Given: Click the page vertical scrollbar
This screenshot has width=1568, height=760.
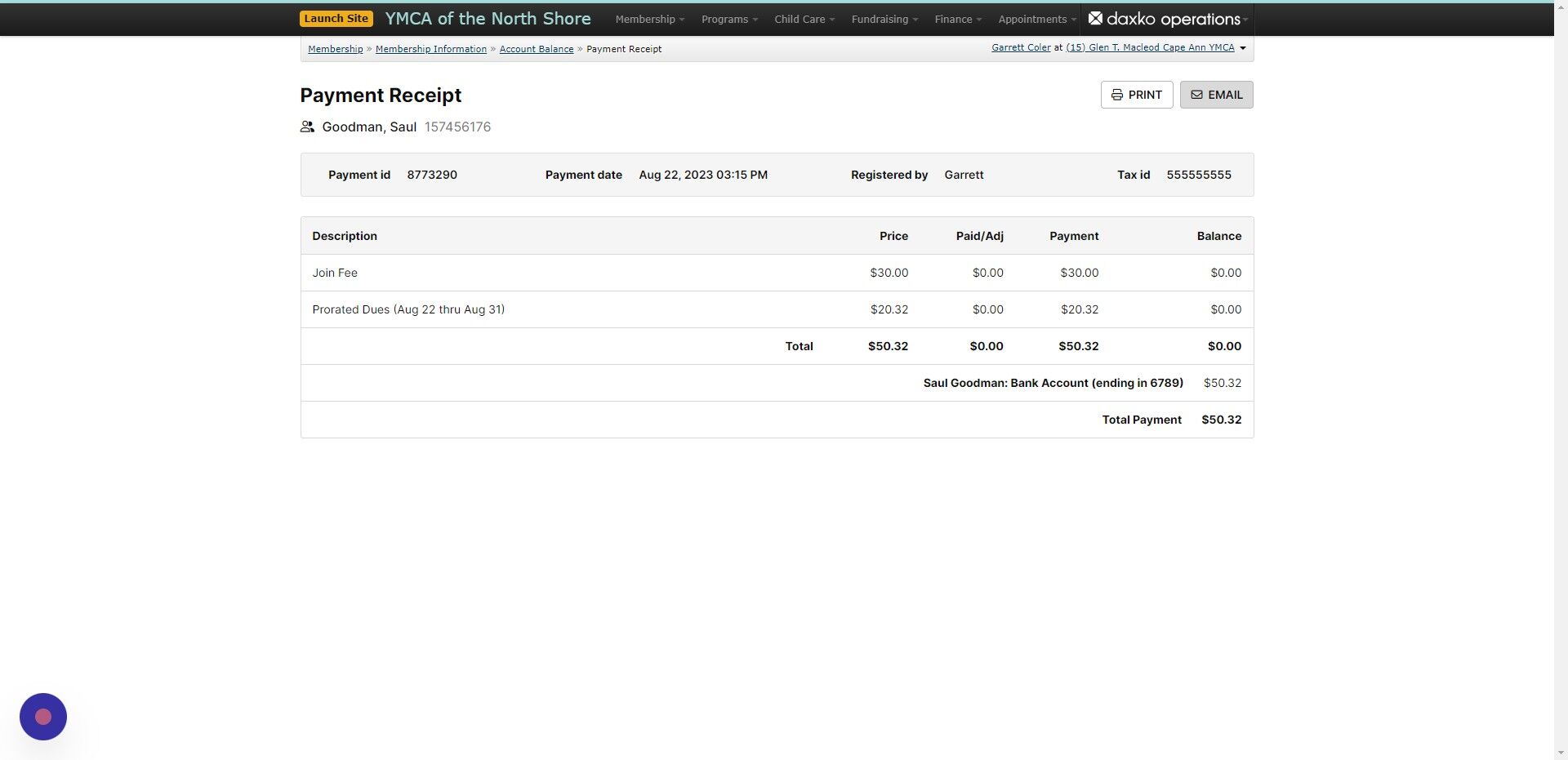Looking at the screenshot, I should pos(1561,380).
